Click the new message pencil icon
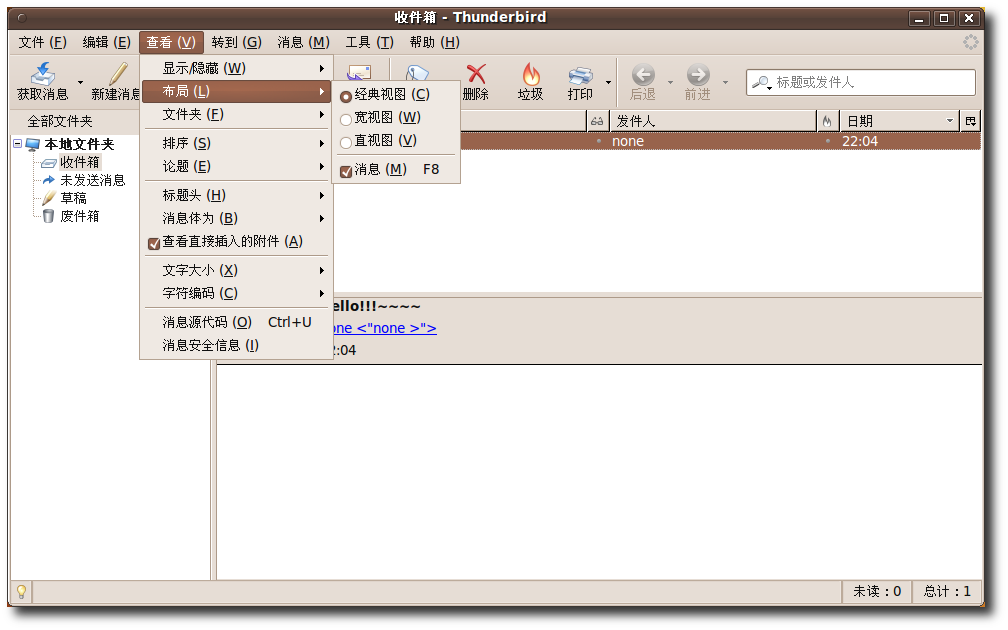Image resolution: width=1008 pixels, height=630 pixels. click(118, 73)
